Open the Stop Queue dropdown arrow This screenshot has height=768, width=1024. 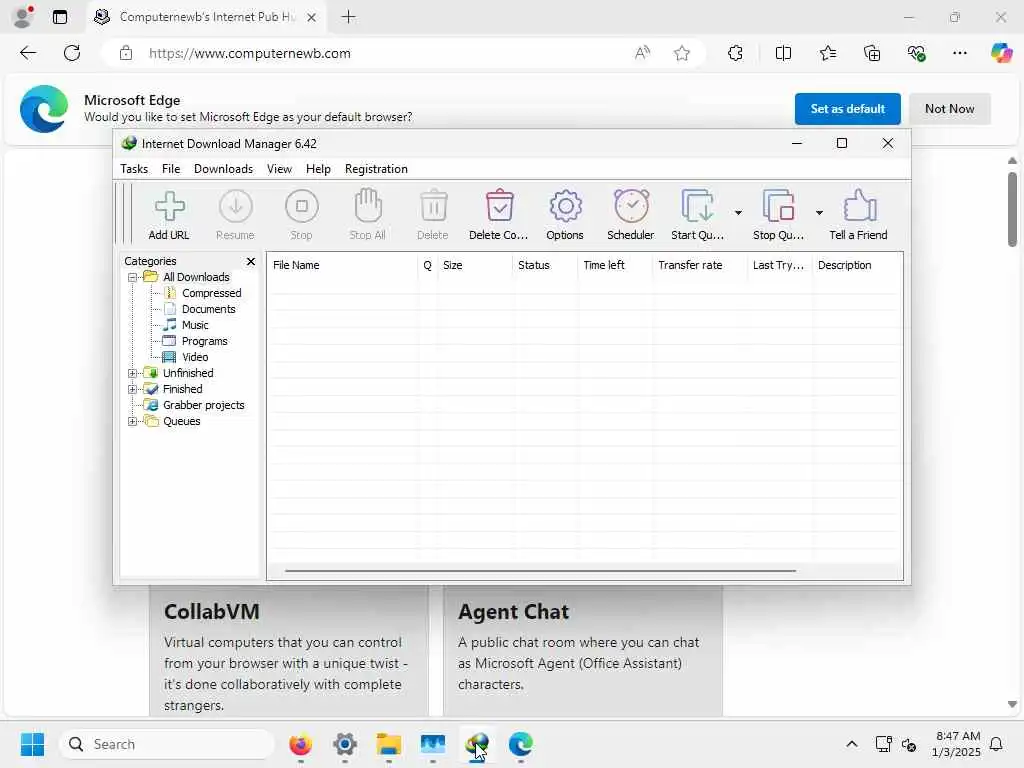pos(819,213)
